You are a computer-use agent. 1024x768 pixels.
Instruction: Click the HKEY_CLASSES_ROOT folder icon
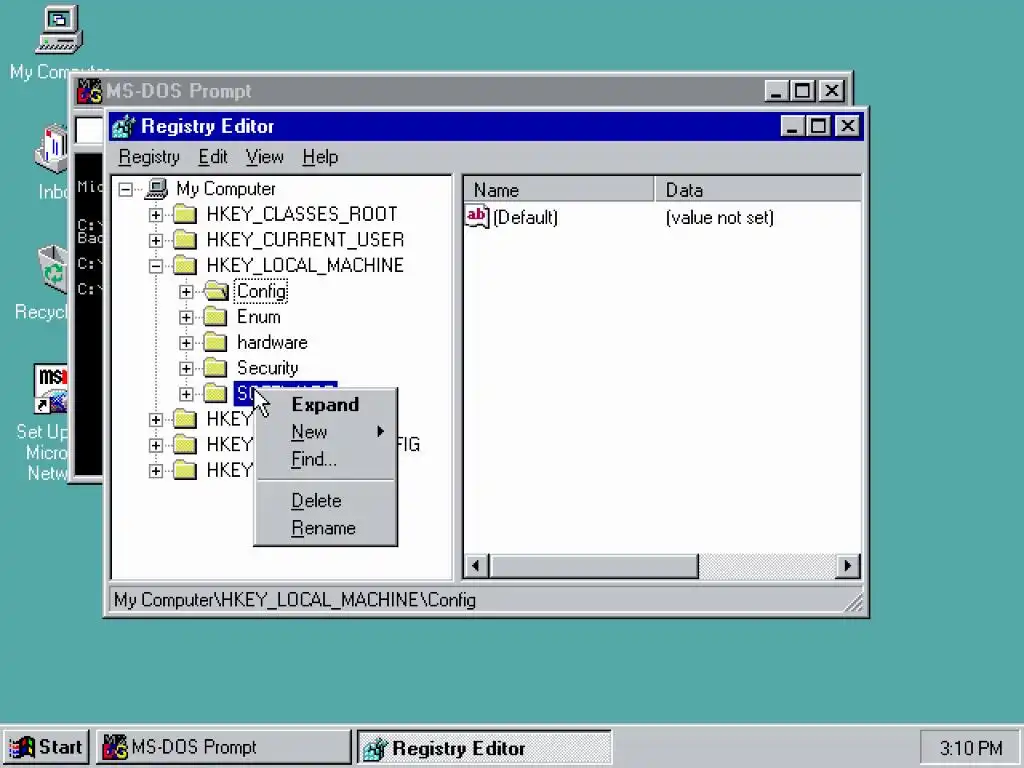click(185, 214)
